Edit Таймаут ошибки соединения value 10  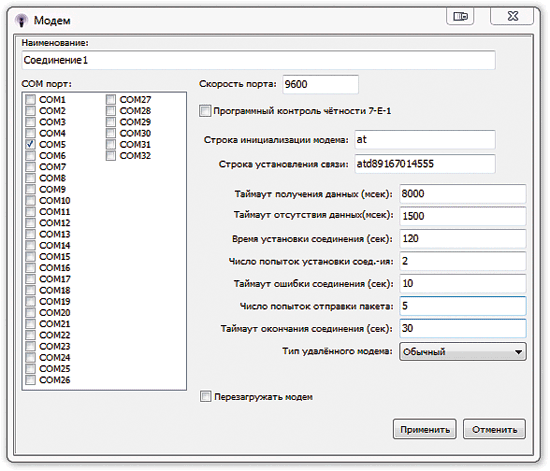463,283
